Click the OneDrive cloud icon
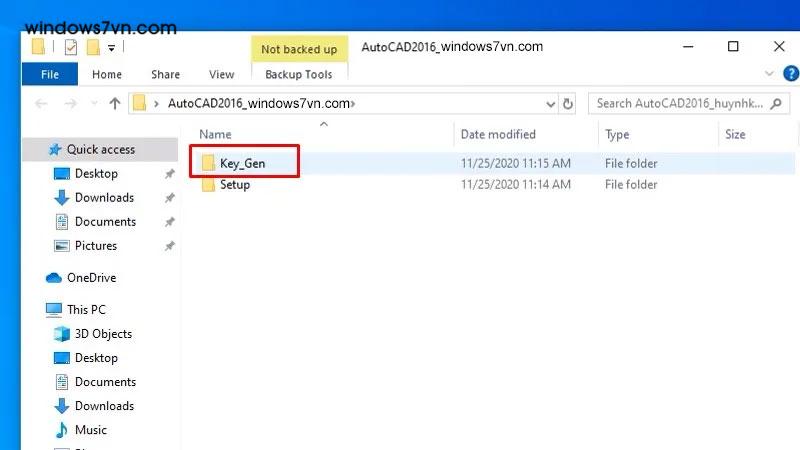This screenshot has width=800, height=450. (54, 278)
